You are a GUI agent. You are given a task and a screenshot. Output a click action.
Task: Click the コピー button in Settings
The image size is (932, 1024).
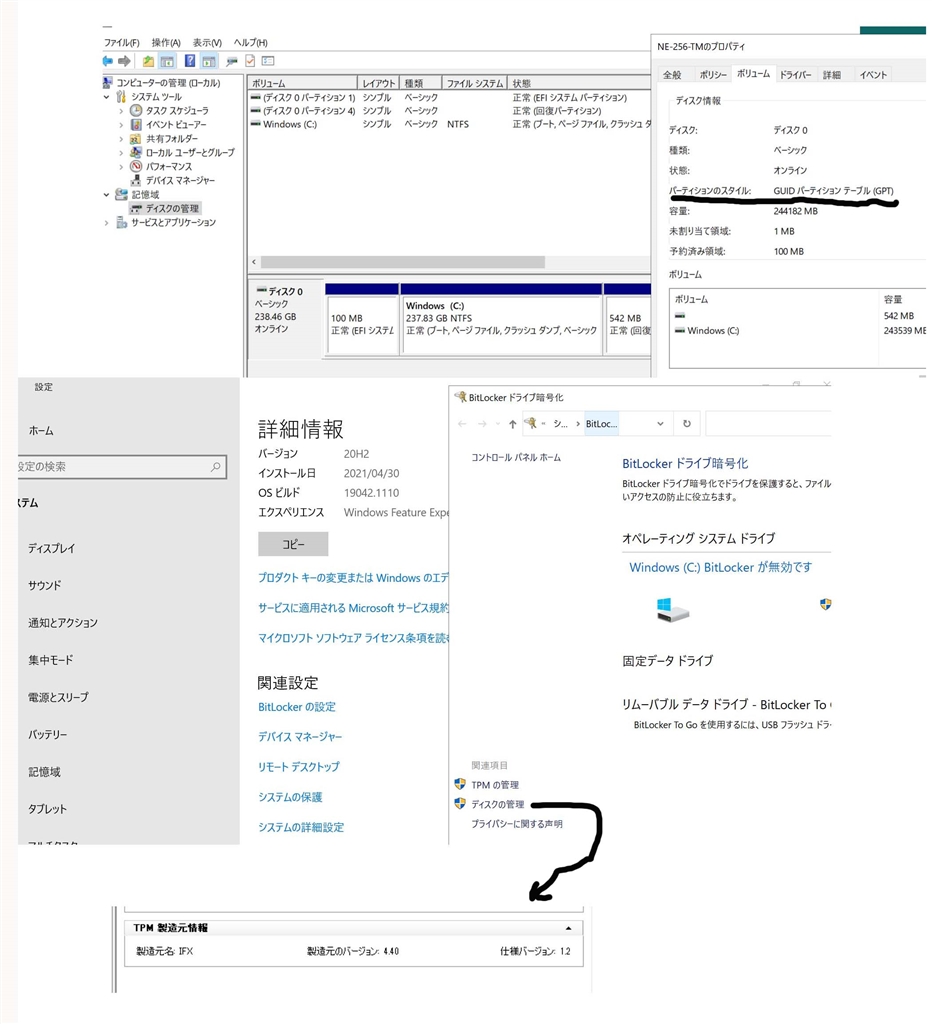click(x=293, y=544)
